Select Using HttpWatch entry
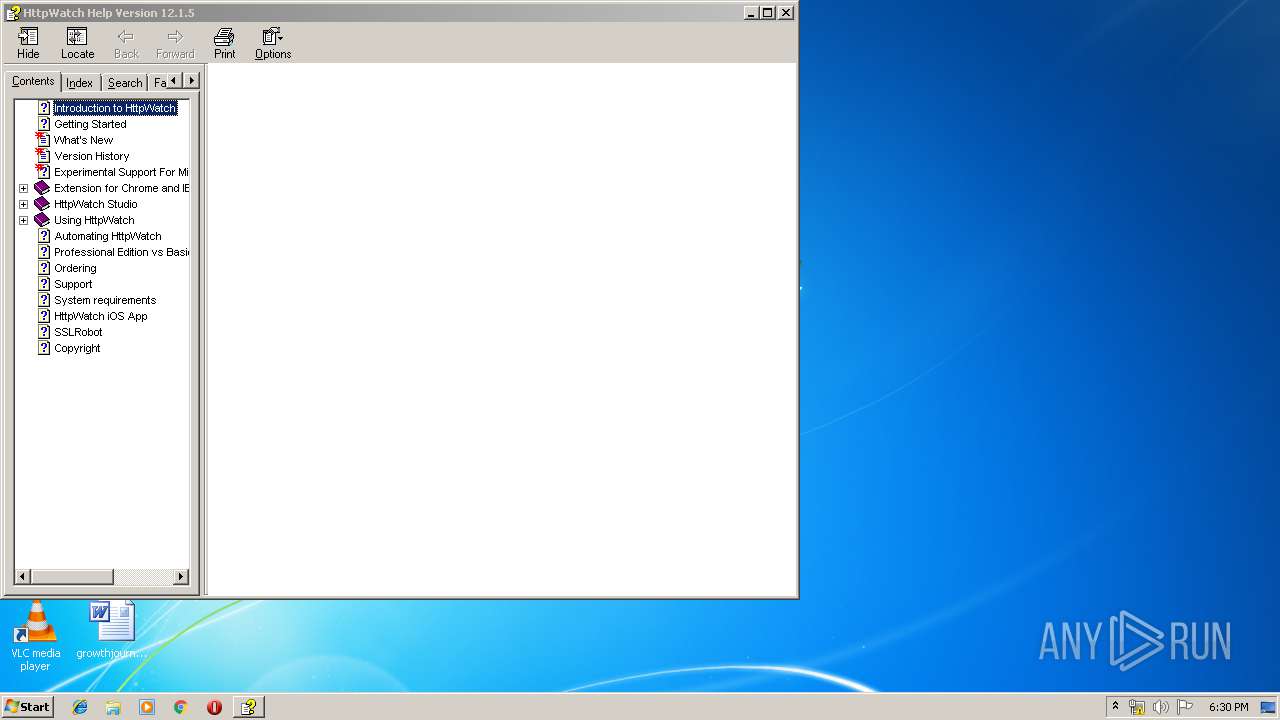 [94, 220]
